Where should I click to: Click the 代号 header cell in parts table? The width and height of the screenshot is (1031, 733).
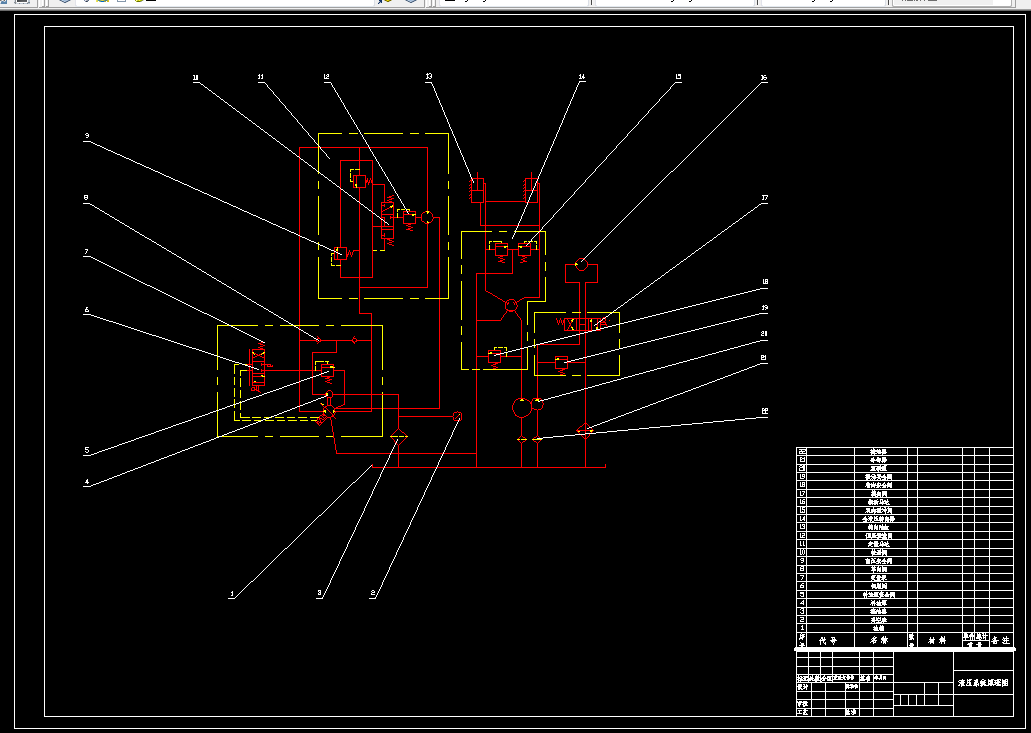pos(830,640)
